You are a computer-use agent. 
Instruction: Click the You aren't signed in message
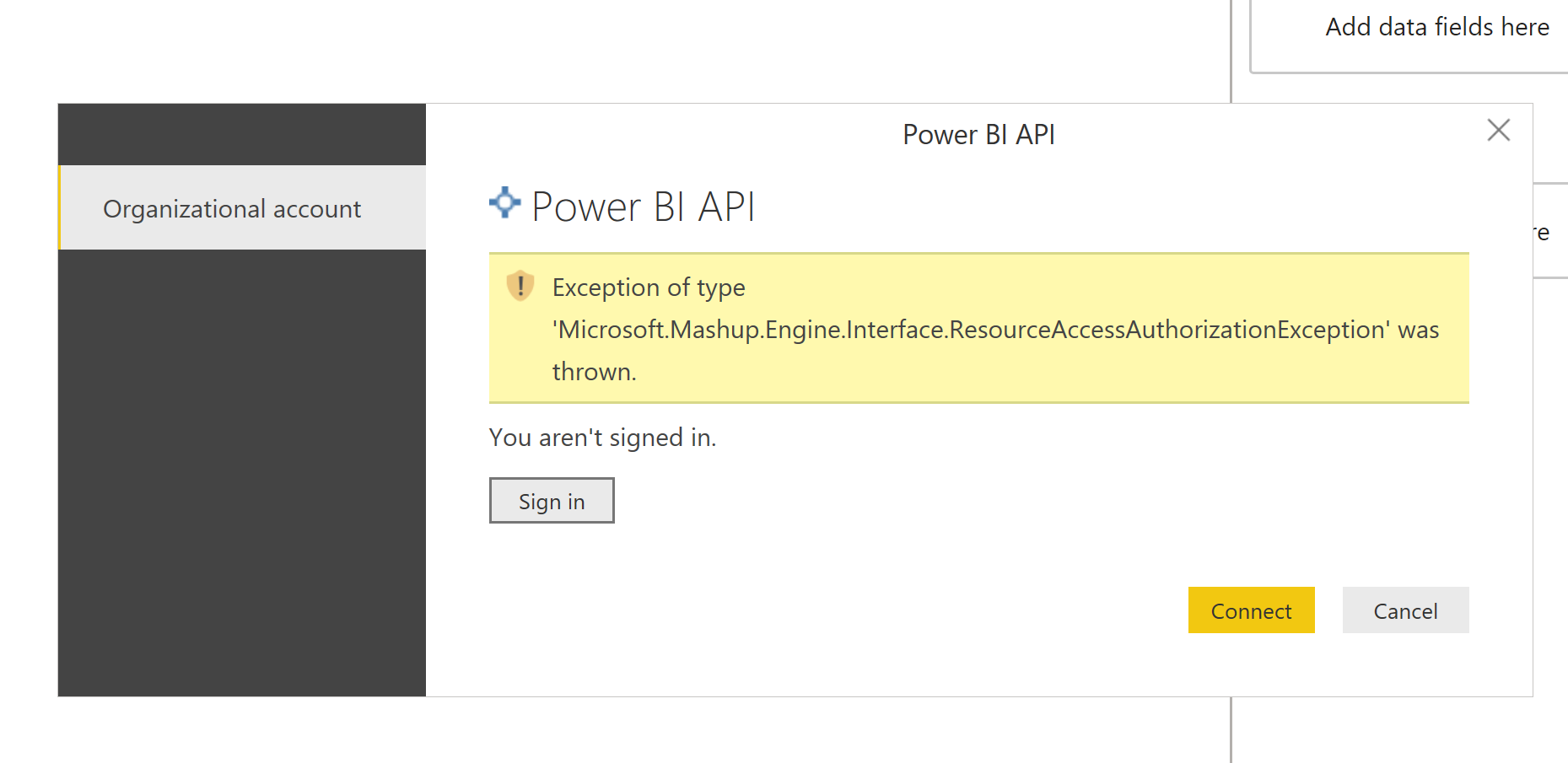click(602, 438)
